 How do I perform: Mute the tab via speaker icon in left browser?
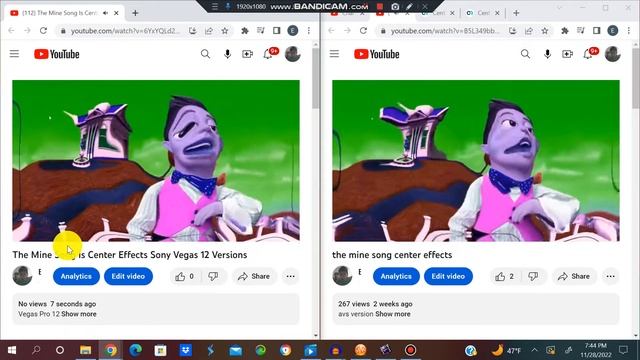[x=105, y=13]
